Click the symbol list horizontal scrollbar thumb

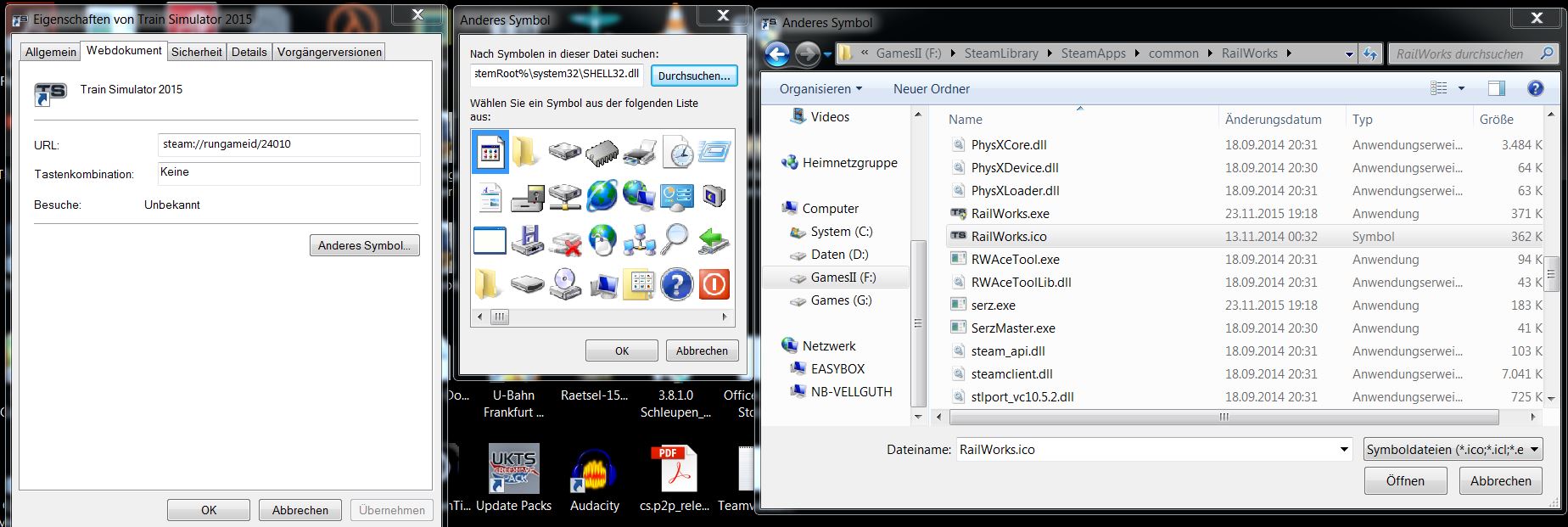coord(500,317)
